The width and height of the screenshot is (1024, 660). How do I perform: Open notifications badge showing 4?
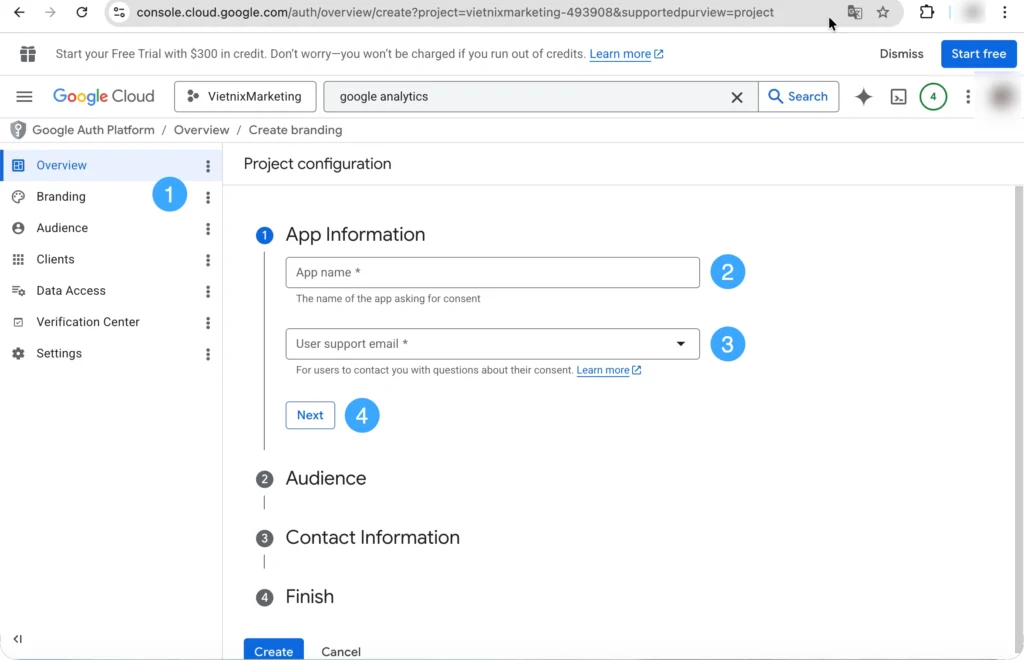tap(932, 97)
